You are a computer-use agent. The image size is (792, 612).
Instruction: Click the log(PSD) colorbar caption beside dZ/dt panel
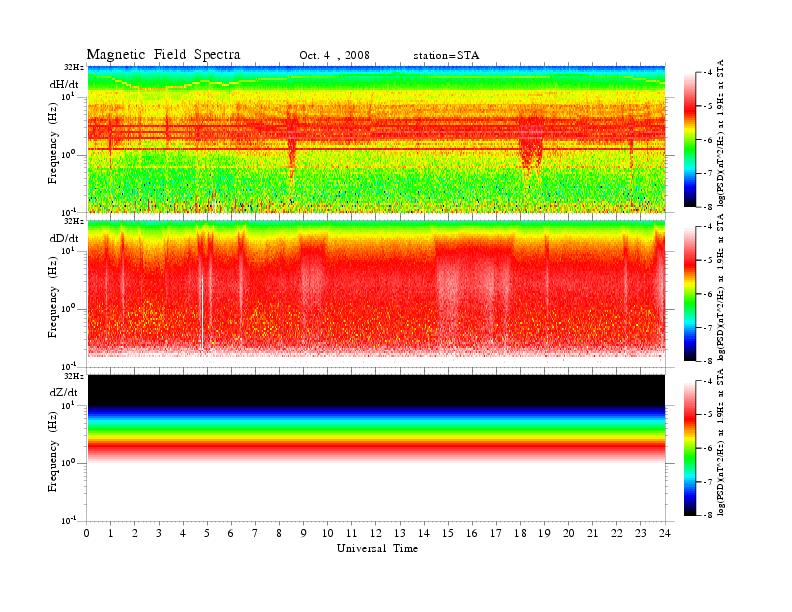[721, 441]
